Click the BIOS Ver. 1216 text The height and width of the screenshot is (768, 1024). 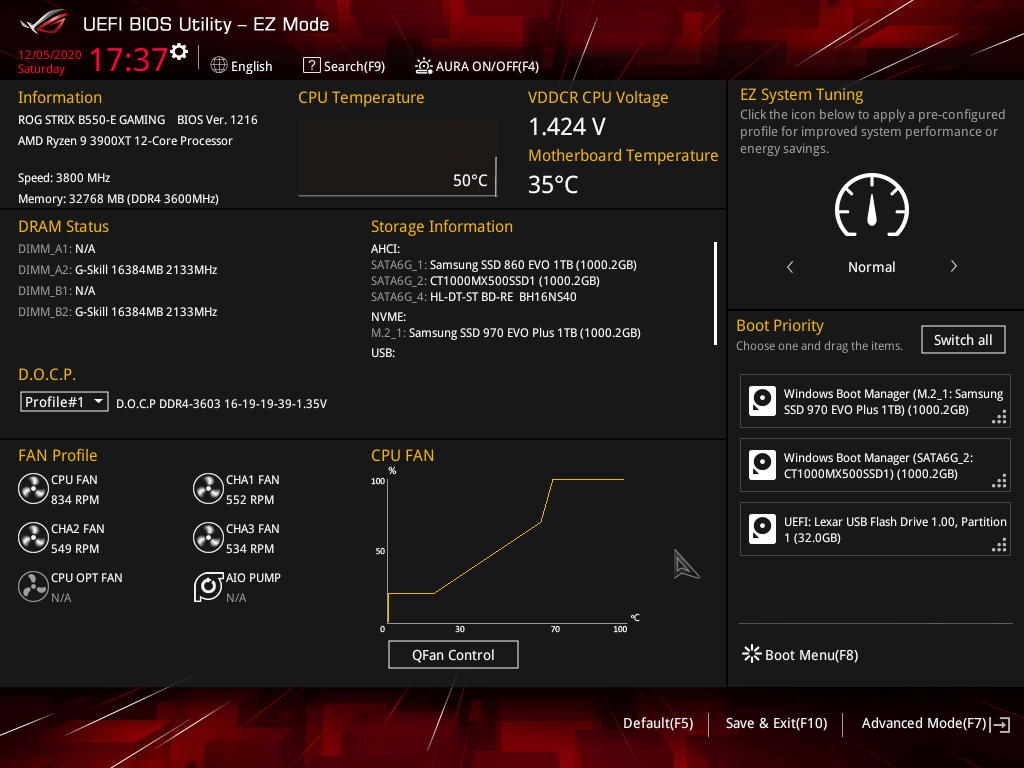coord(217,120)
